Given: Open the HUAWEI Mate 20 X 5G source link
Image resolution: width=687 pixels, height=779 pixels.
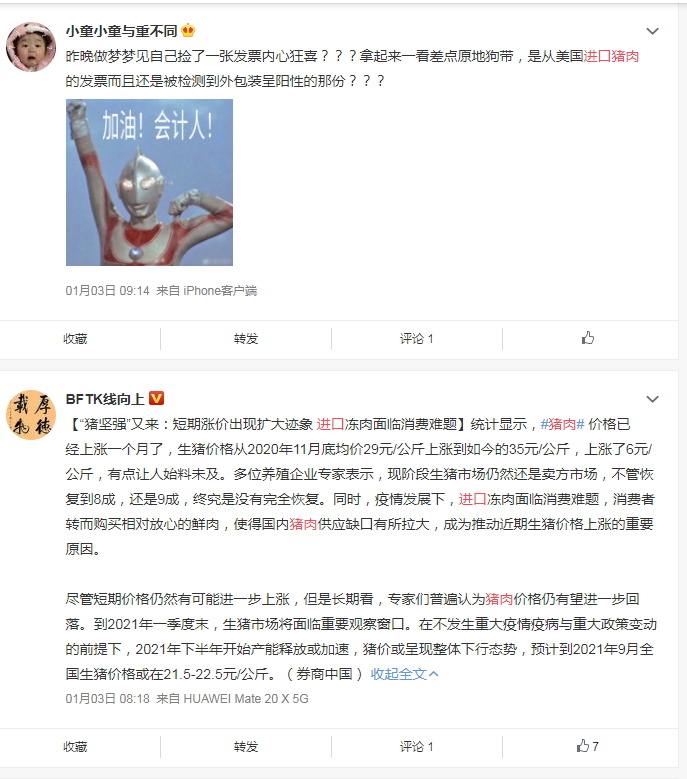Looking at the screenshot, I should (x=246, y=699).
